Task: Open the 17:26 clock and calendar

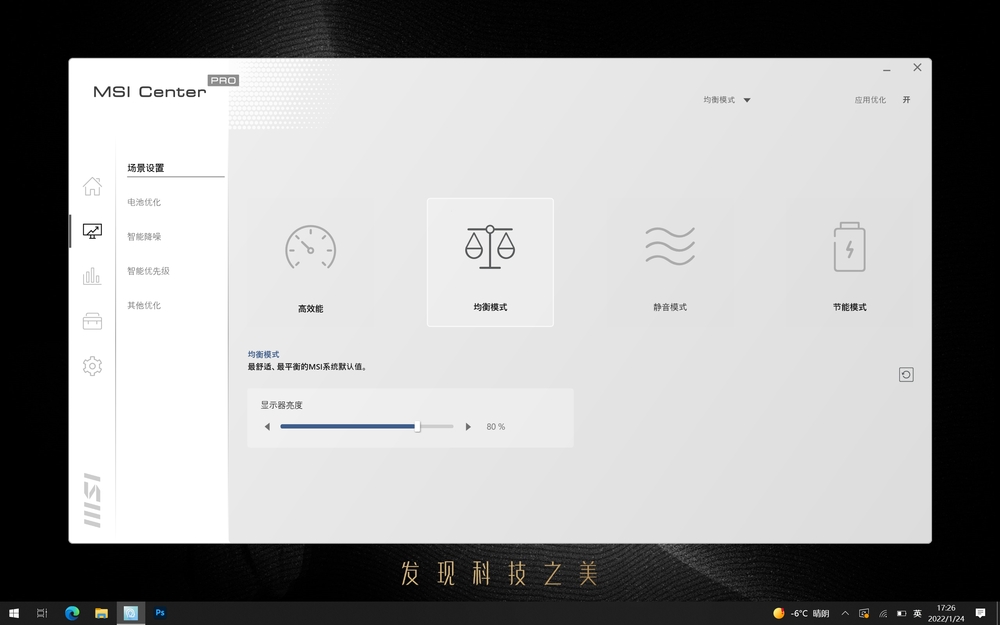Action: (946, 614)
